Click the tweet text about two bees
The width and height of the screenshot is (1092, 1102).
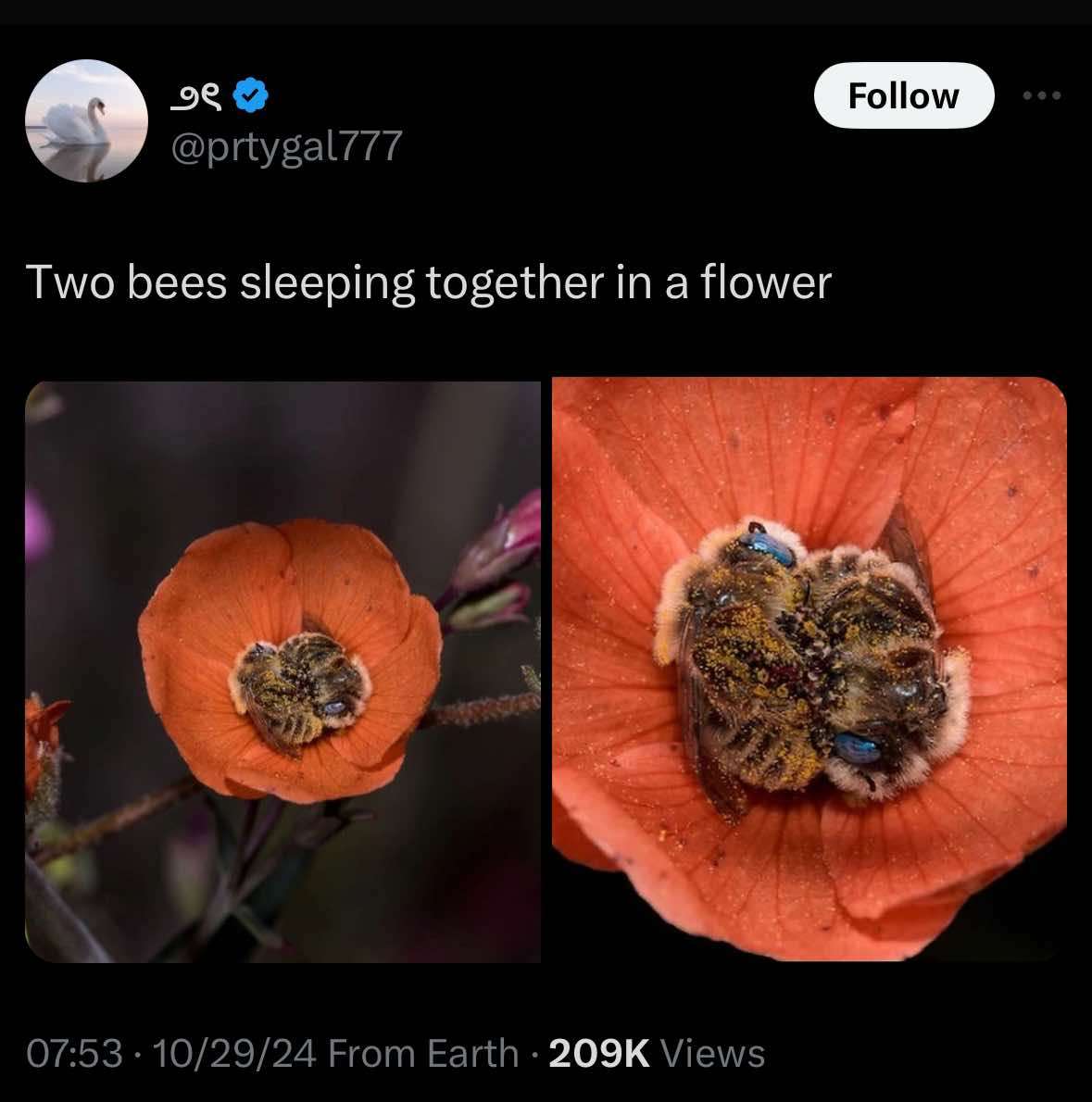[x=429, y=282]
